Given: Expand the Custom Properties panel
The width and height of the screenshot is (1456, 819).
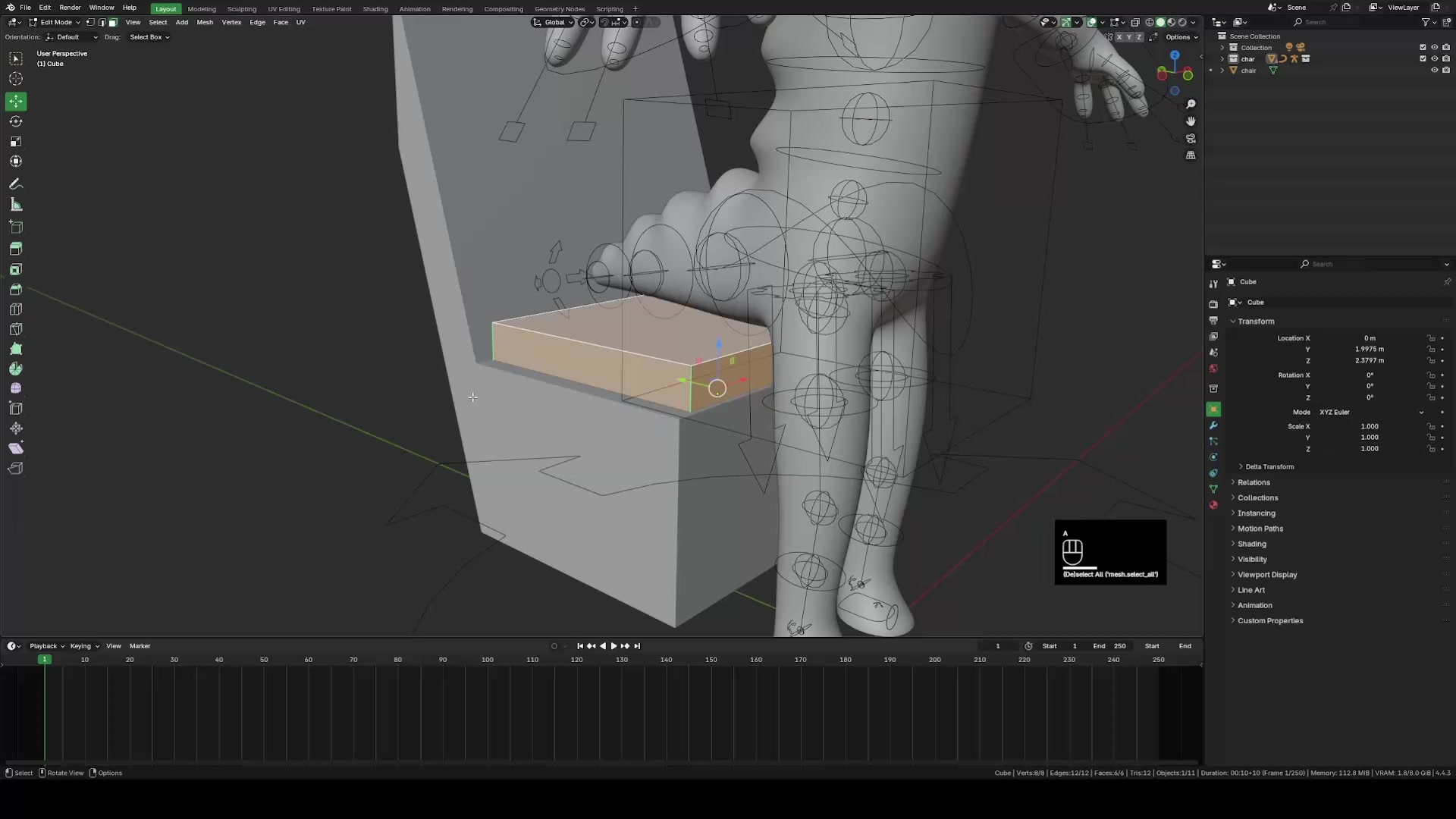Looking at the screenshot, I should click(x=1271, y=620).
